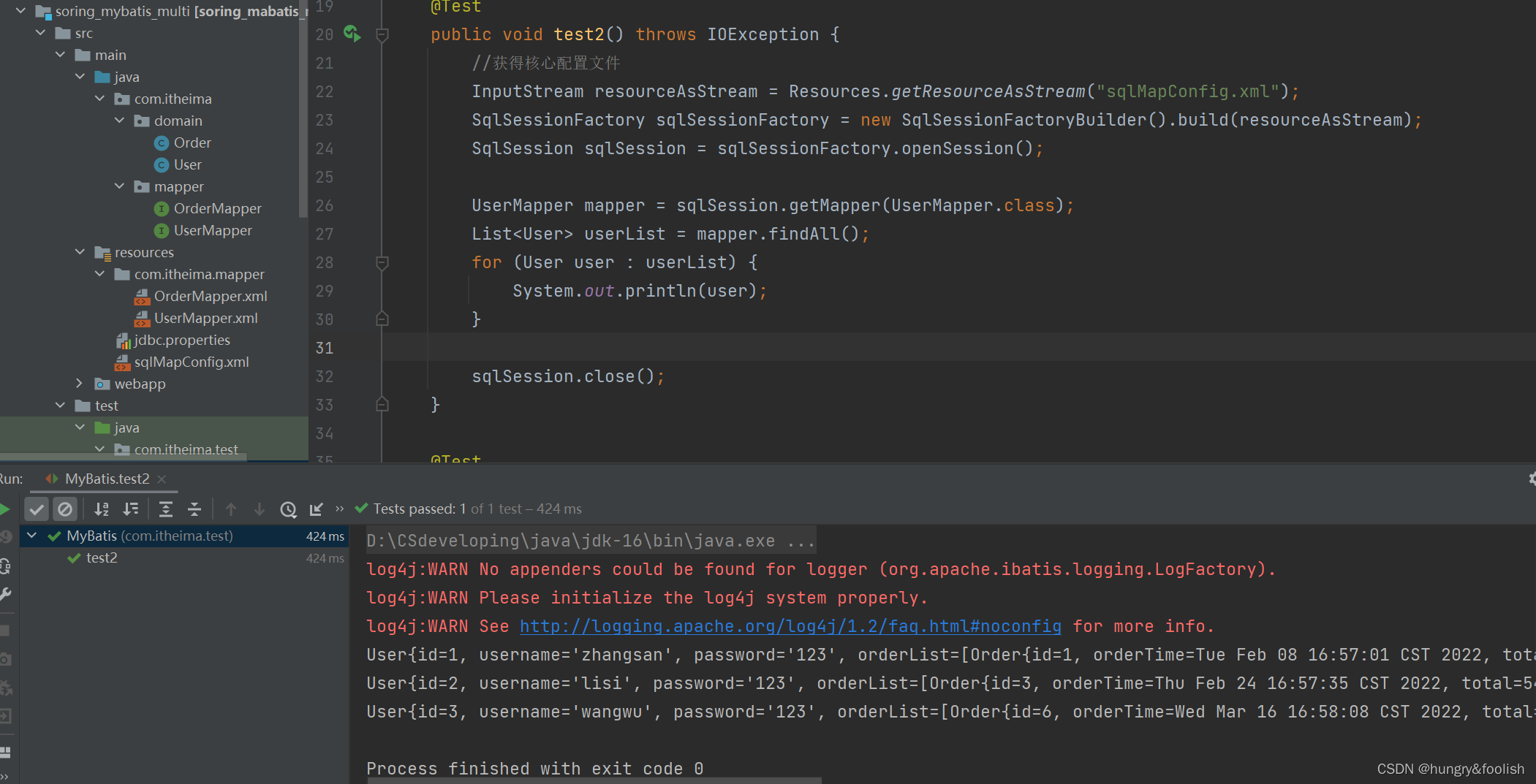The image size is (1536, 784).
Task: Open test history clock icon
Action: coord(288,509)
